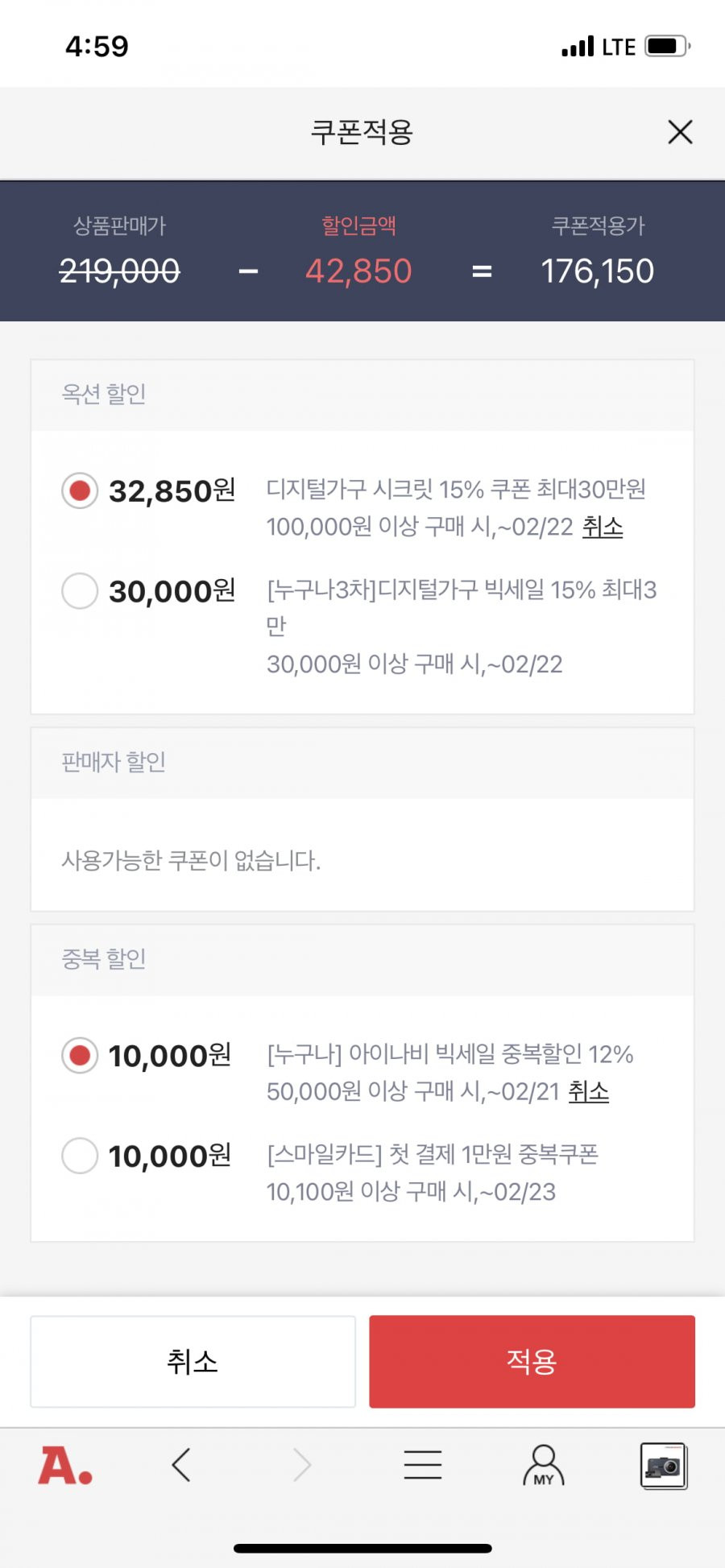Select 스마일카드 첫 결제 10,000원 radio

[80, 1156]
